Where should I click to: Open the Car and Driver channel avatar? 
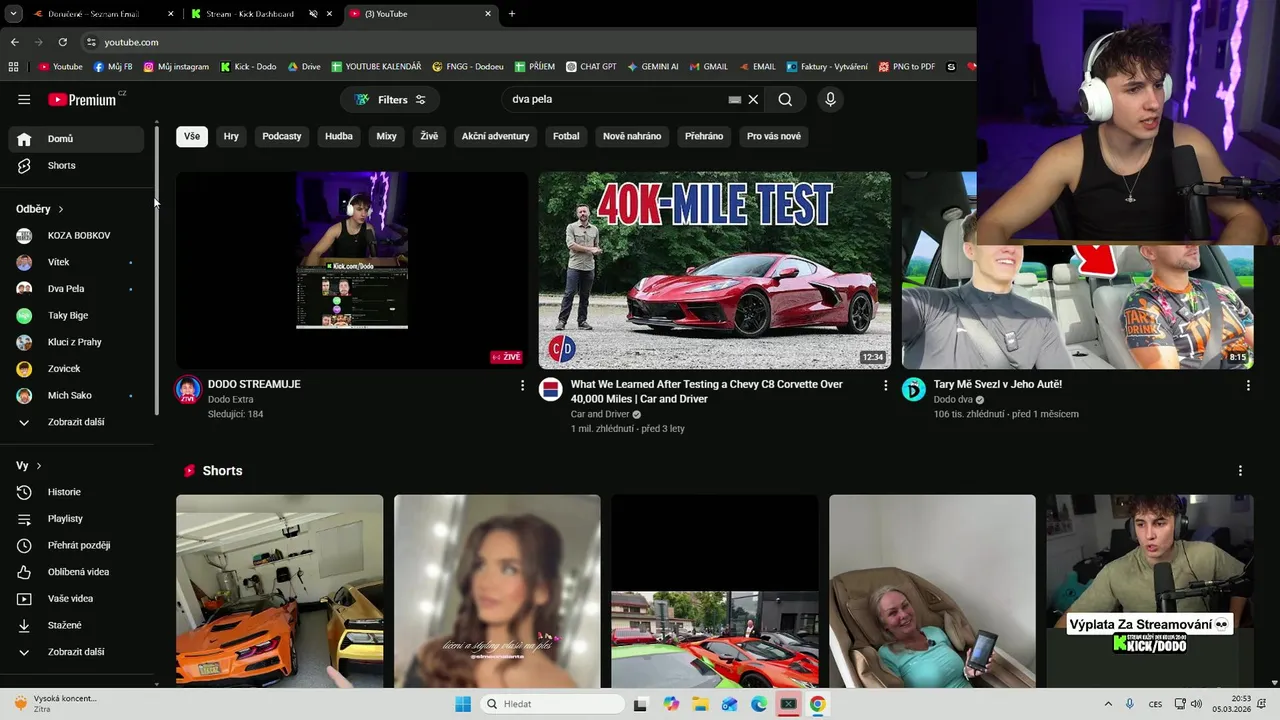pyautogui.click(x=551, y=389)
